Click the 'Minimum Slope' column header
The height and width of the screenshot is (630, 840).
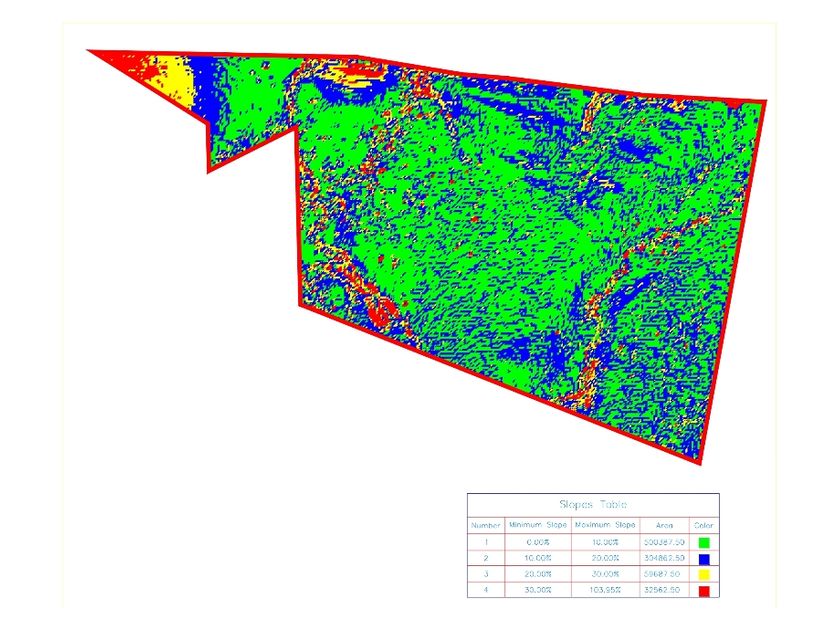538,525
